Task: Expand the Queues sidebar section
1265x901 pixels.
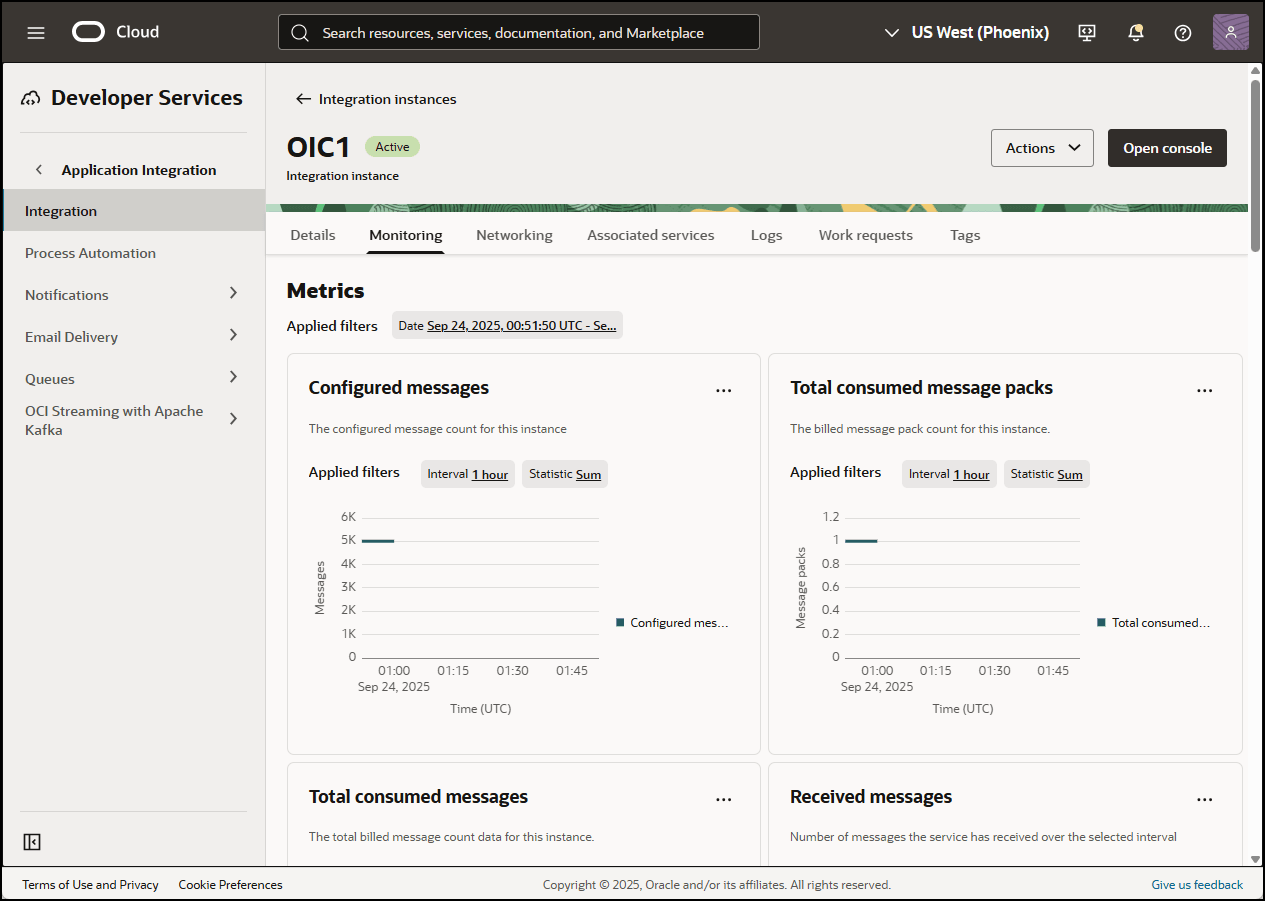Action: click(233, 378)
